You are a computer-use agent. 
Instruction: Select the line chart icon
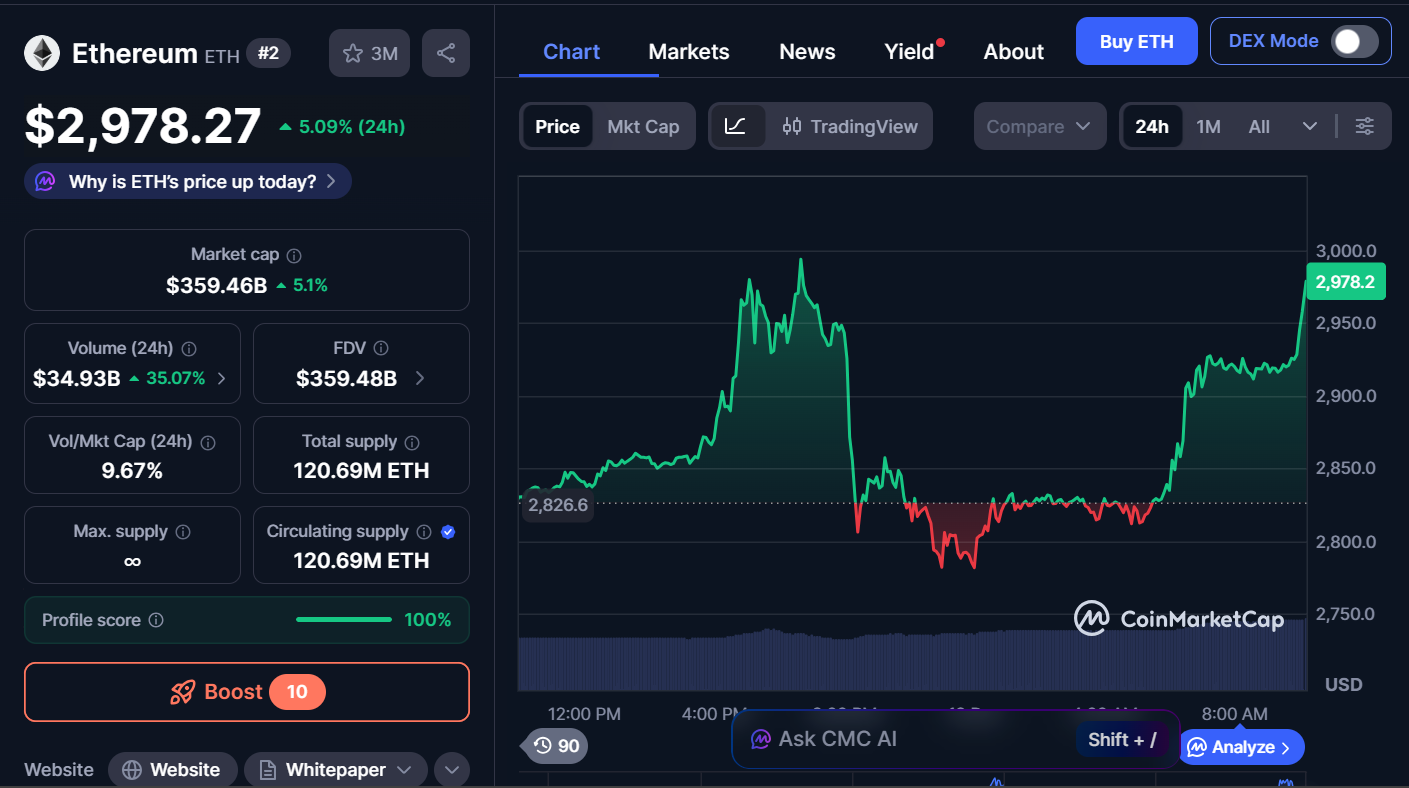tap(738, 126)
